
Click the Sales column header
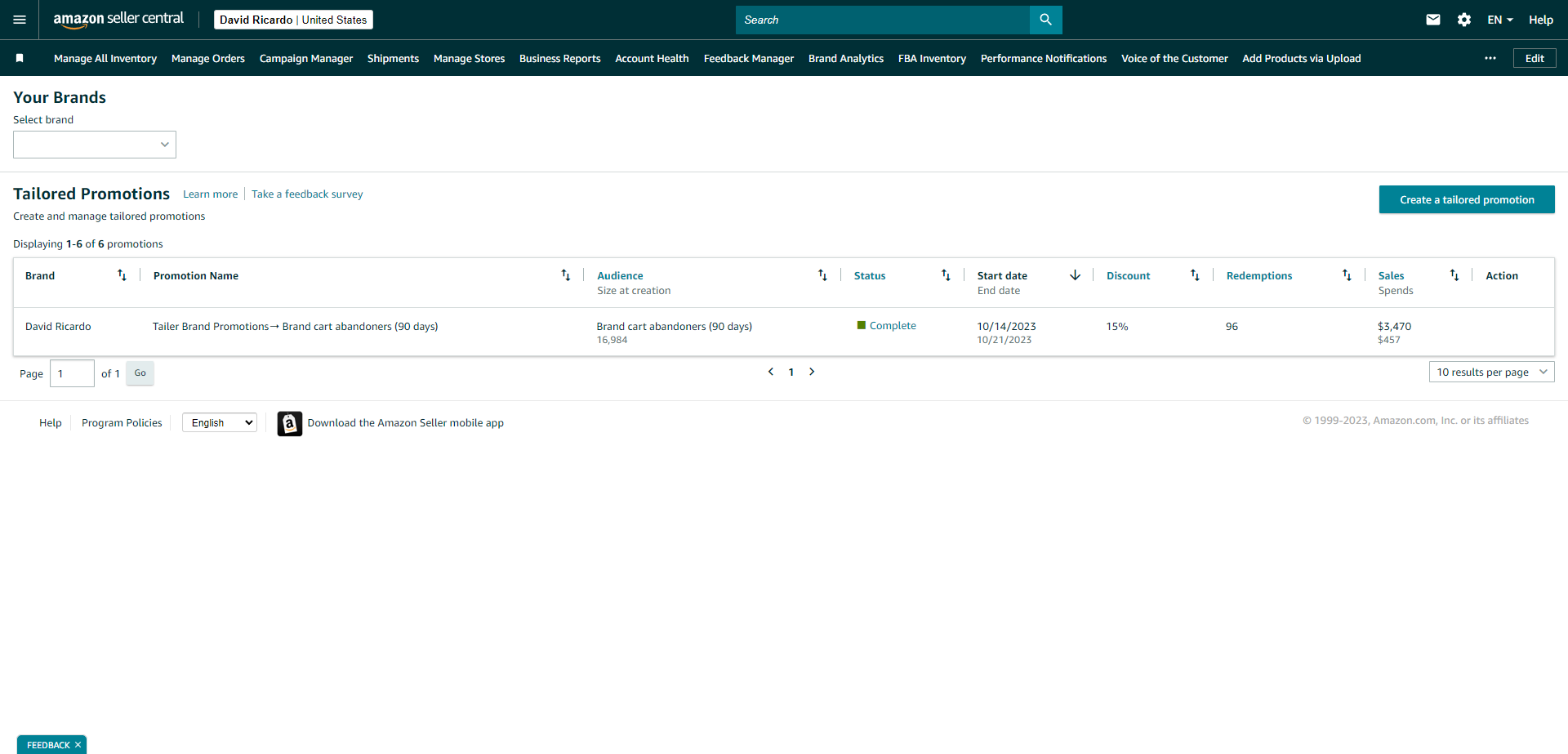click(1392, 275)
